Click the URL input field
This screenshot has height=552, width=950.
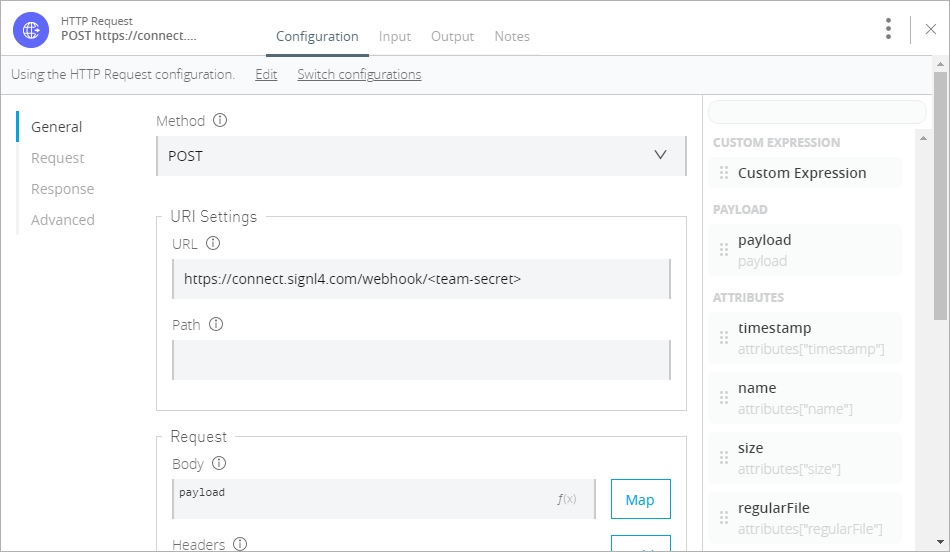click(421, 279)
